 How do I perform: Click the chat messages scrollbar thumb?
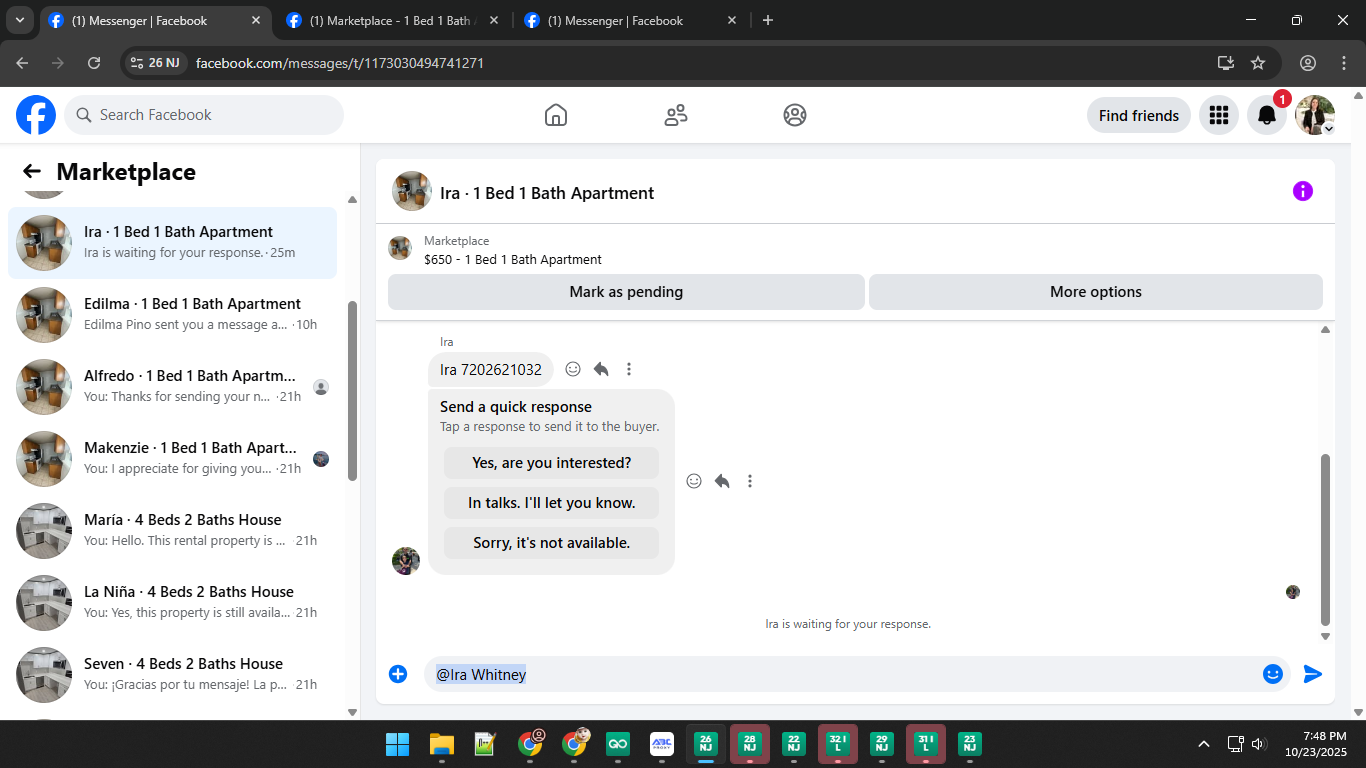coord(1326,540)
